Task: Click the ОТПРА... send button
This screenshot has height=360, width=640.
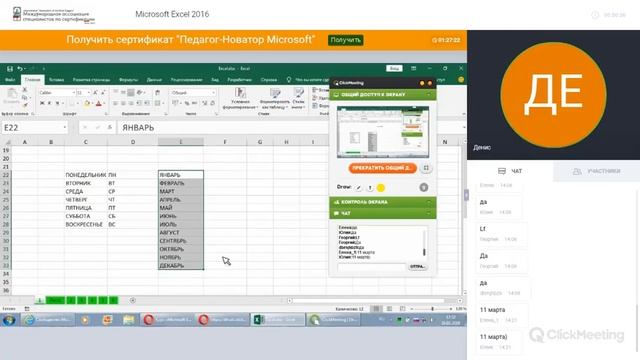Action: click(x=417, y=267)
